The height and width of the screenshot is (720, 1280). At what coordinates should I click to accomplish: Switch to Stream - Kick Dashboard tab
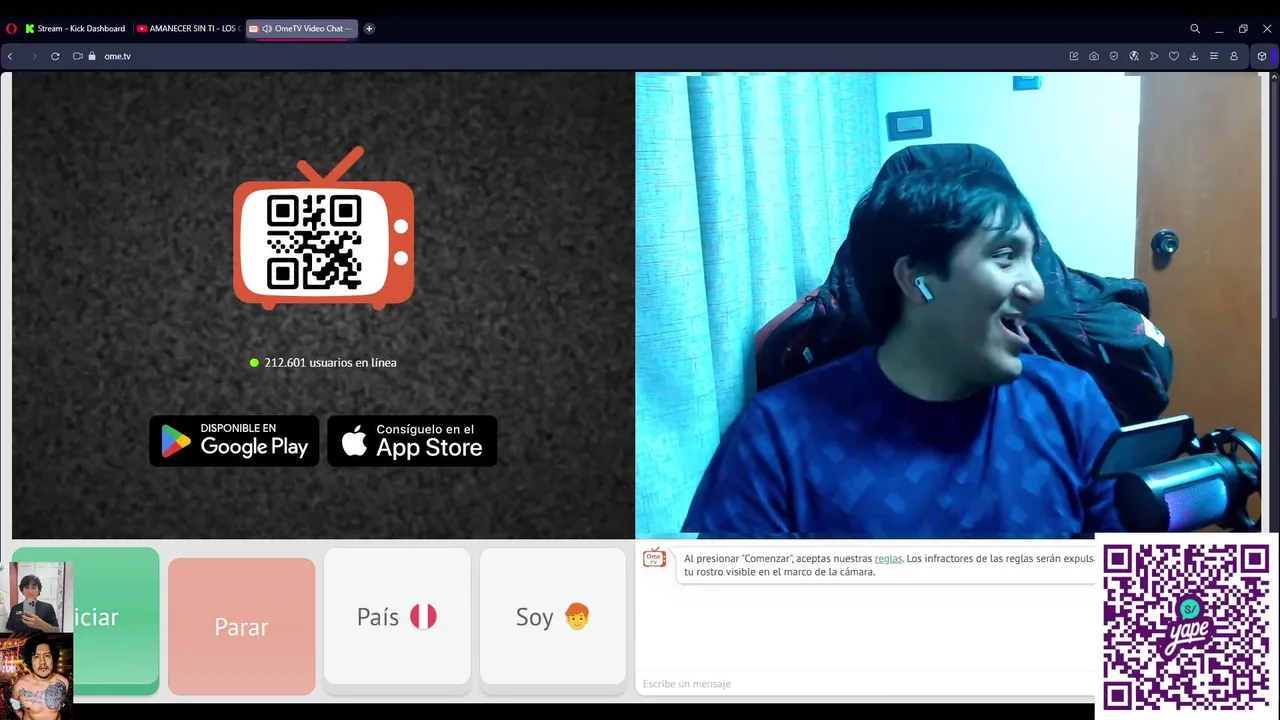[x=75, y=29]
